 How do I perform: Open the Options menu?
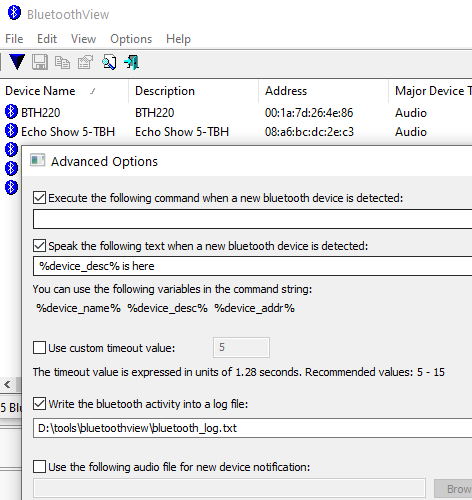[x=131, y=39]
